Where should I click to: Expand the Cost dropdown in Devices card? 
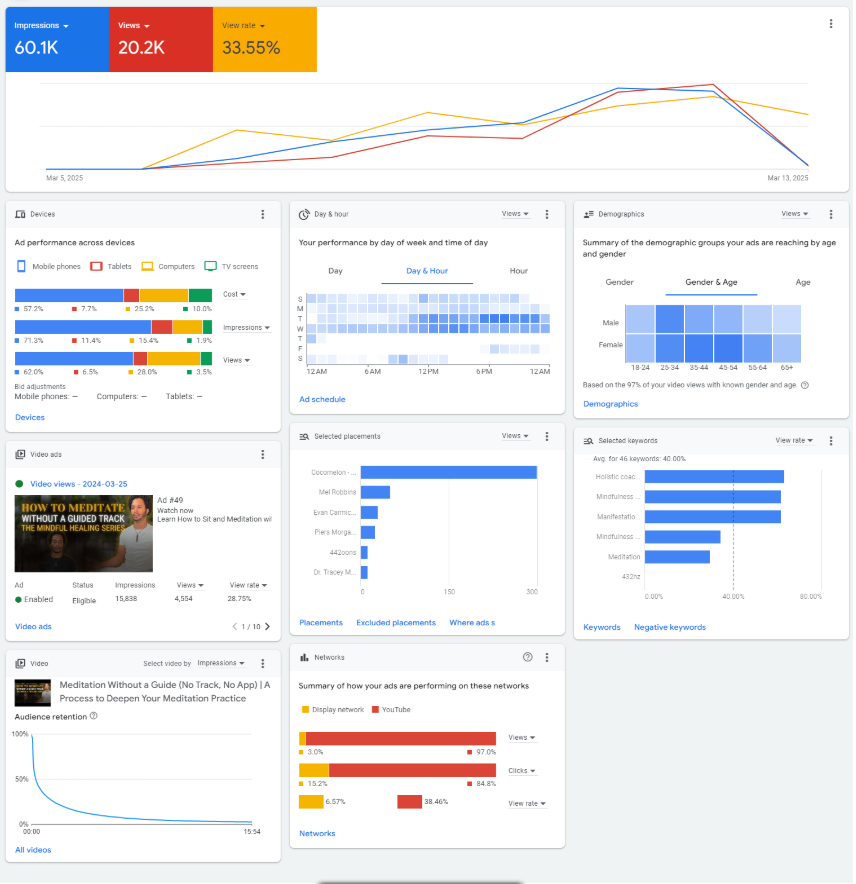click(235, 294)
